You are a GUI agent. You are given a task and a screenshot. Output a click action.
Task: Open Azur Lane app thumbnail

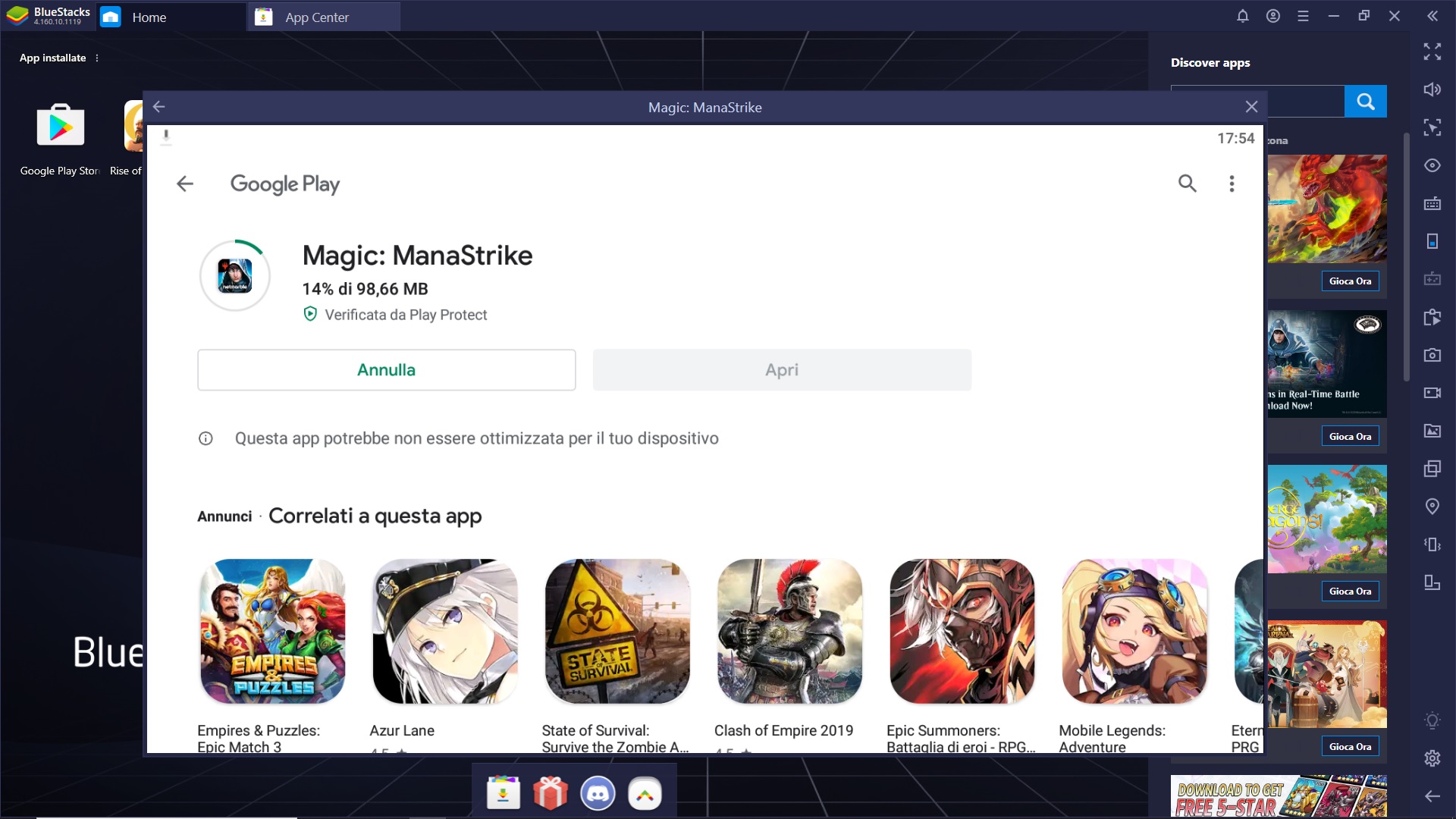(445, 632)
